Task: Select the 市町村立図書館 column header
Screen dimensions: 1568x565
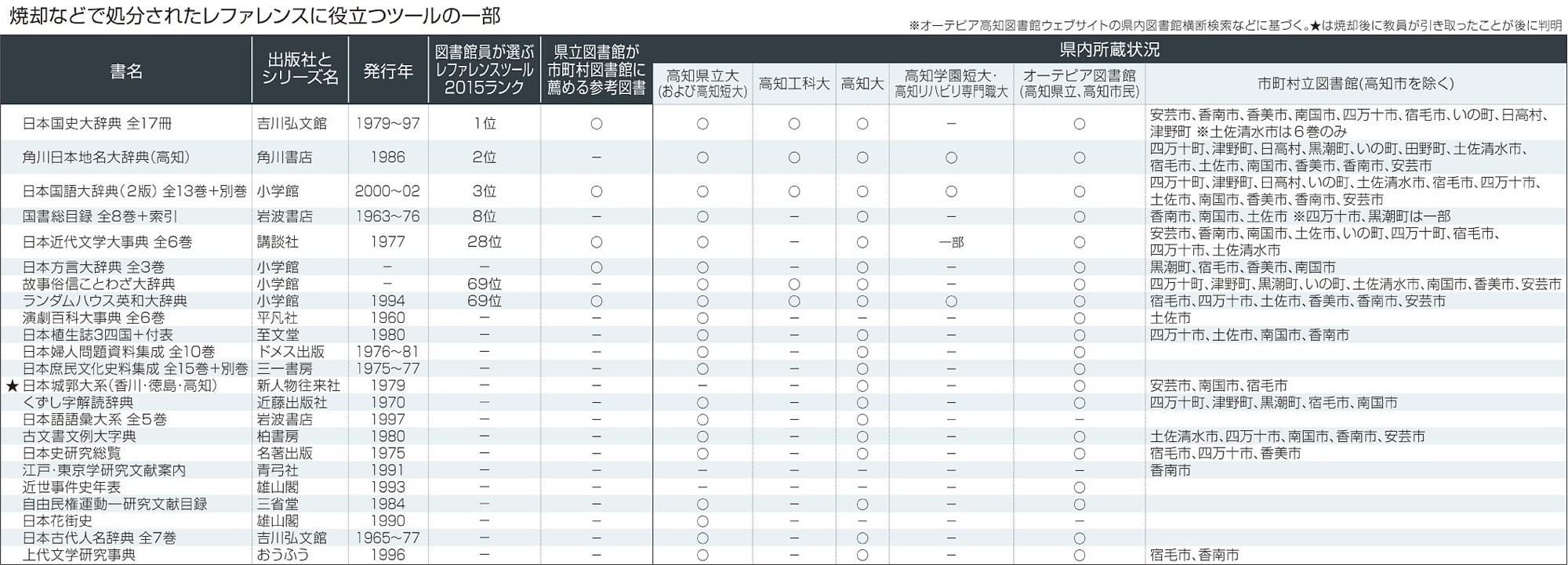Action: coord(1356,84)
